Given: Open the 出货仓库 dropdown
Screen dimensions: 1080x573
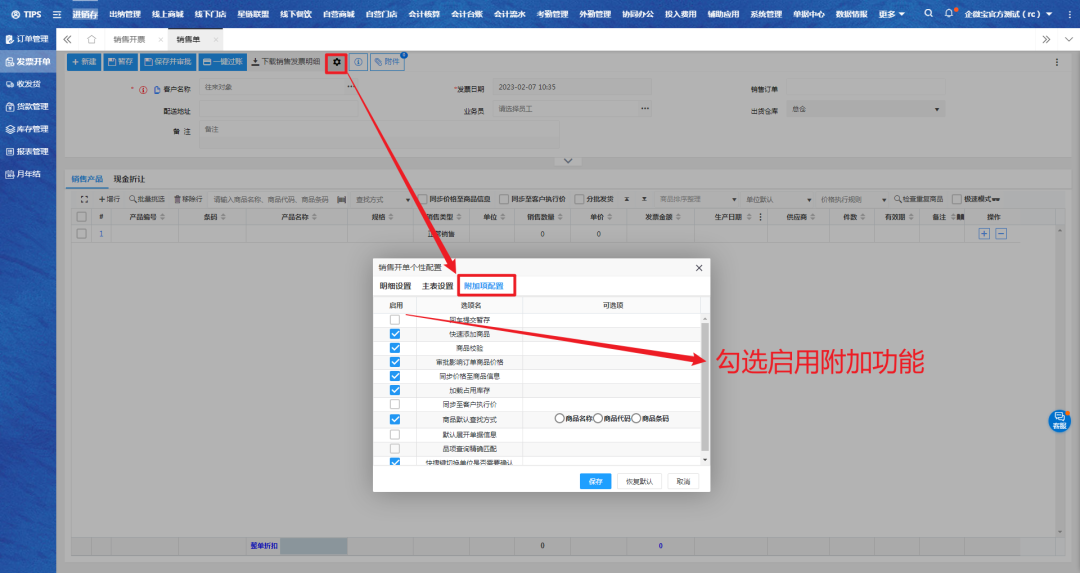Looking at the screenshot, I should (x=937, y=109).
